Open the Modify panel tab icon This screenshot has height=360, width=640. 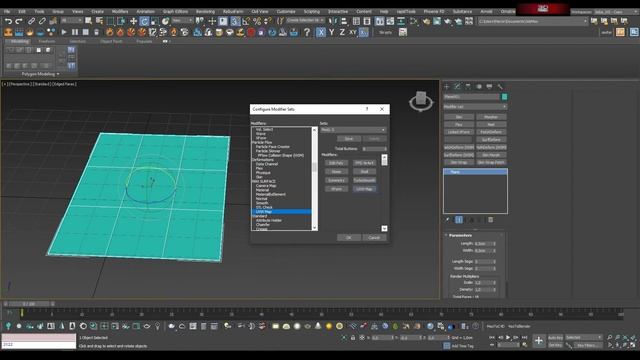coord(457,87)
